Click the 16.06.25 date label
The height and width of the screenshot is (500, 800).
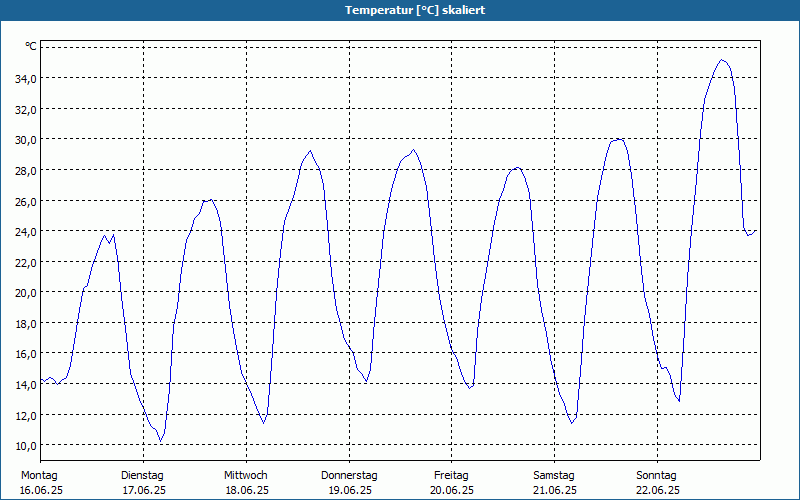pyautogui.click(x=41, y=490)
